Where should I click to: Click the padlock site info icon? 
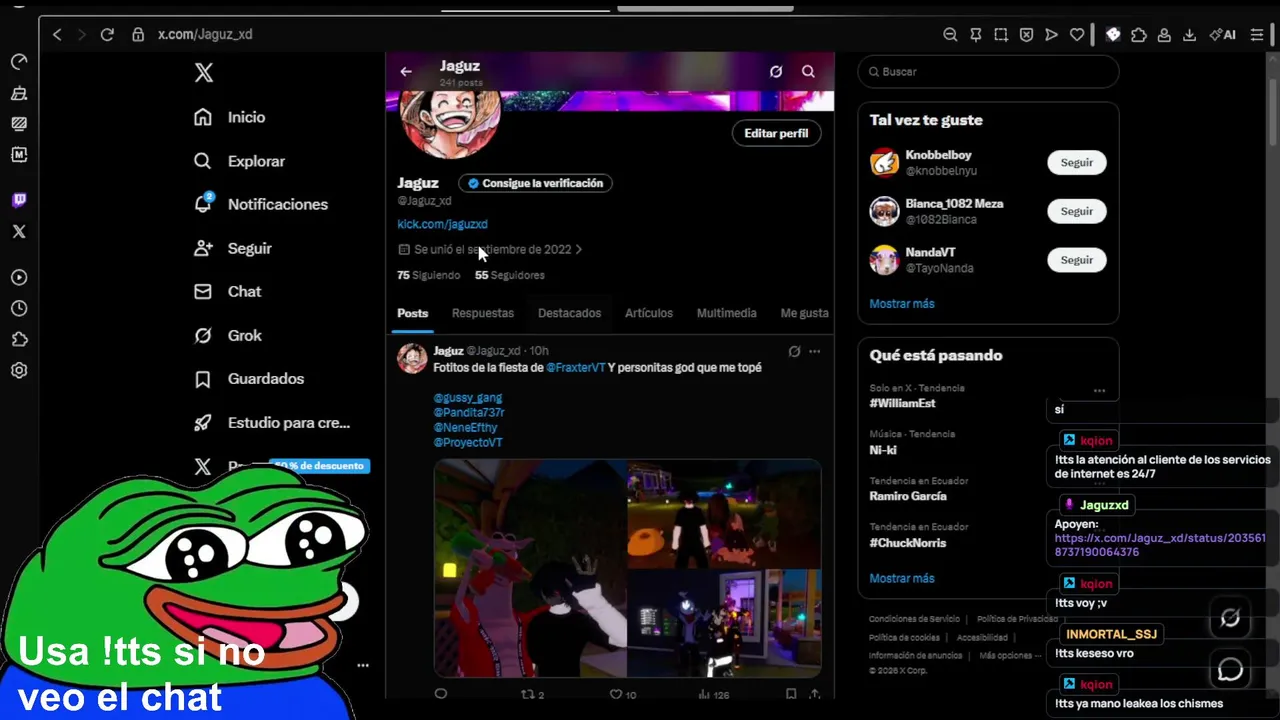click(x=138, y=34)
